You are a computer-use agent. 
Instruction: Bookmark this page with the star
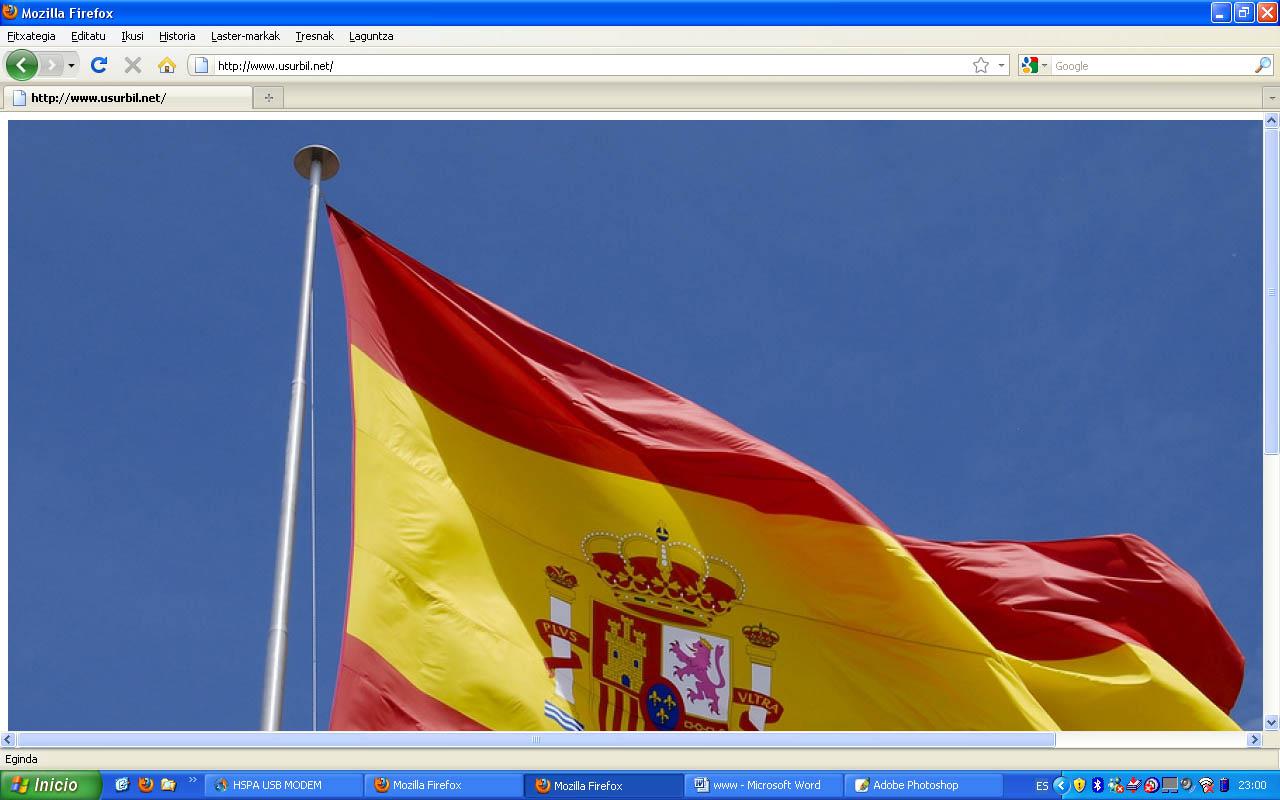click(x=980, y=65)
